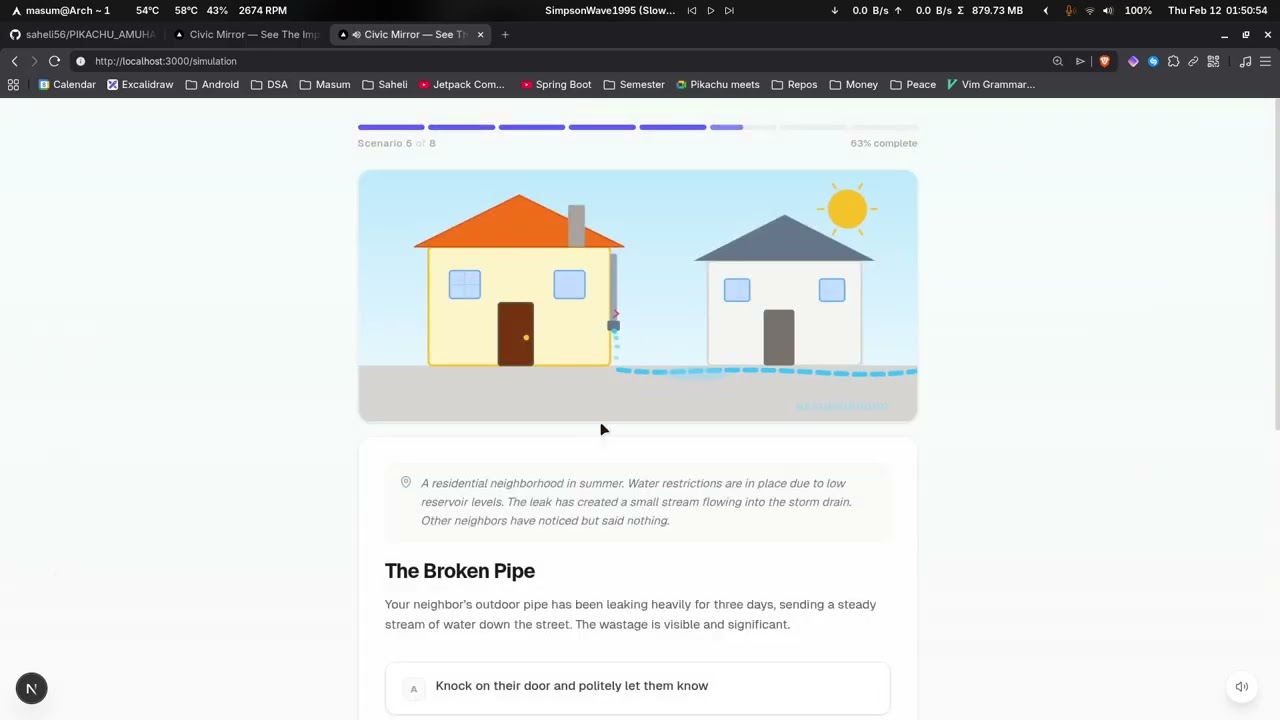
Task: Focus the localhost:3000/simulation address field
Action: click(166, 61)
